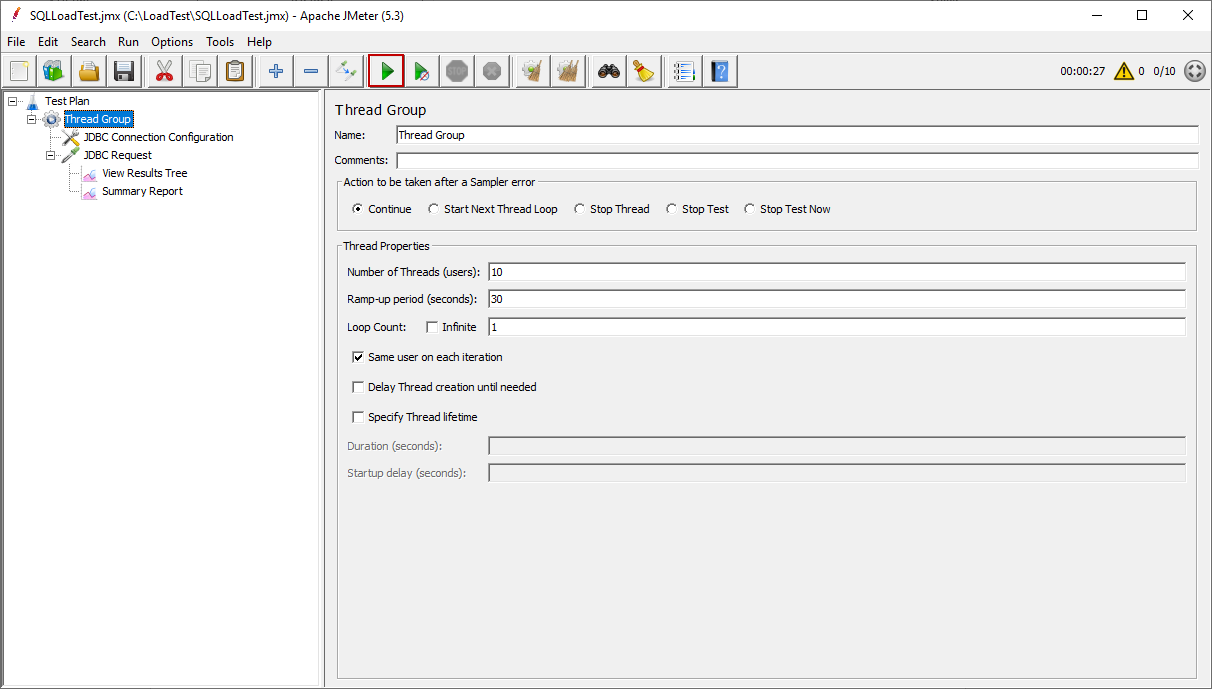
Task: Open the Run menu
Action: [x=128, y=42]
